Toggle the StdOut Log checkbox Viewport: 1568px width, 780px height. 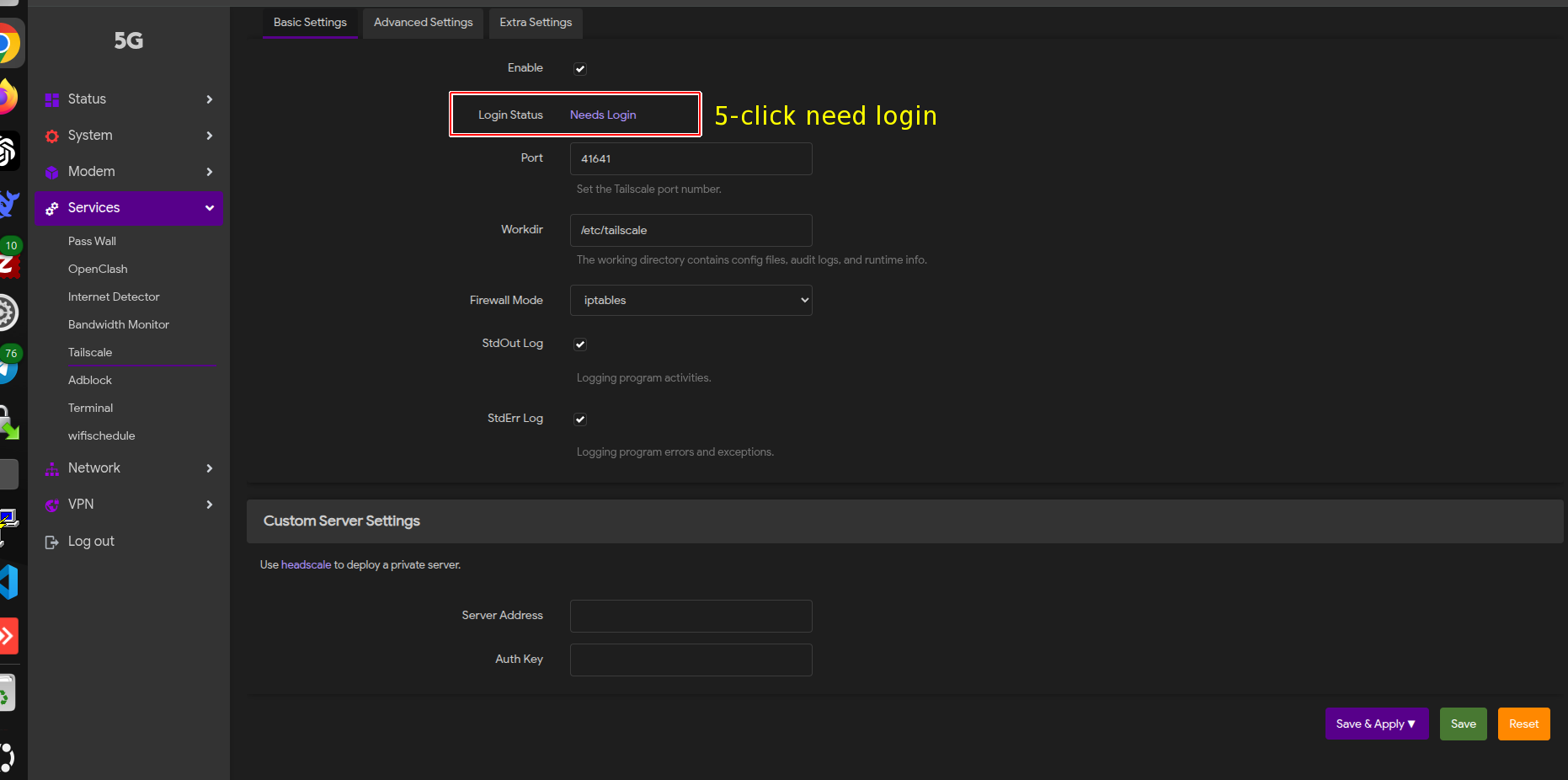580,345
